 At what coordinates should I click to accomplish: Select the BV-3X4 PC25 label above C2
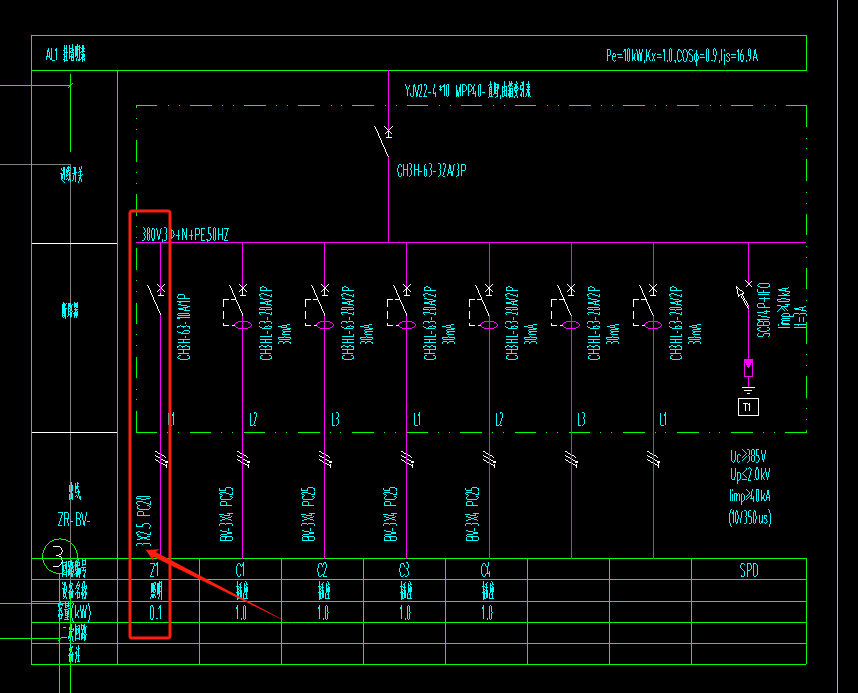[309, 514]
